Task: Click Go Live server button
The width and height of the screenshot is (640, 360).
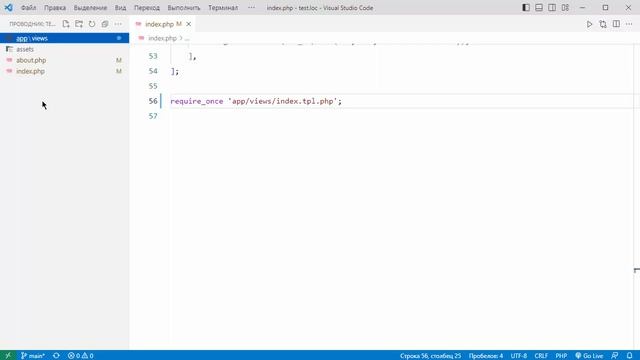Action: [x=589, y=356]
